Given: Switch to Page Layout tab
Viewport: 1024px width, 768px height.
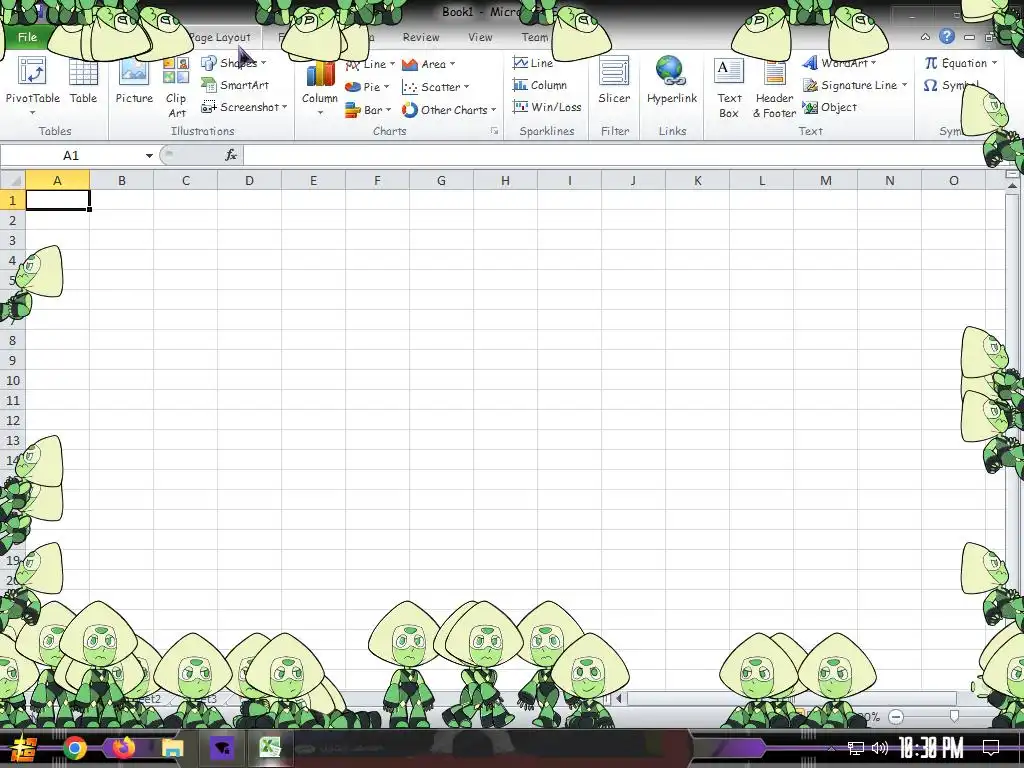Looking at the screenshot, I should pos(219,37).
